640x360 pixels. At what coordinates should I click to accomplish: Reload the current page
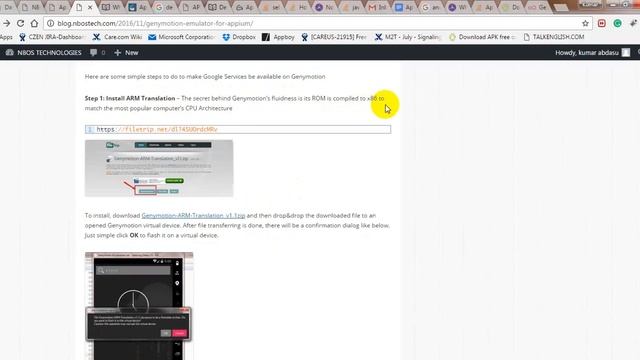click(20, 24)
